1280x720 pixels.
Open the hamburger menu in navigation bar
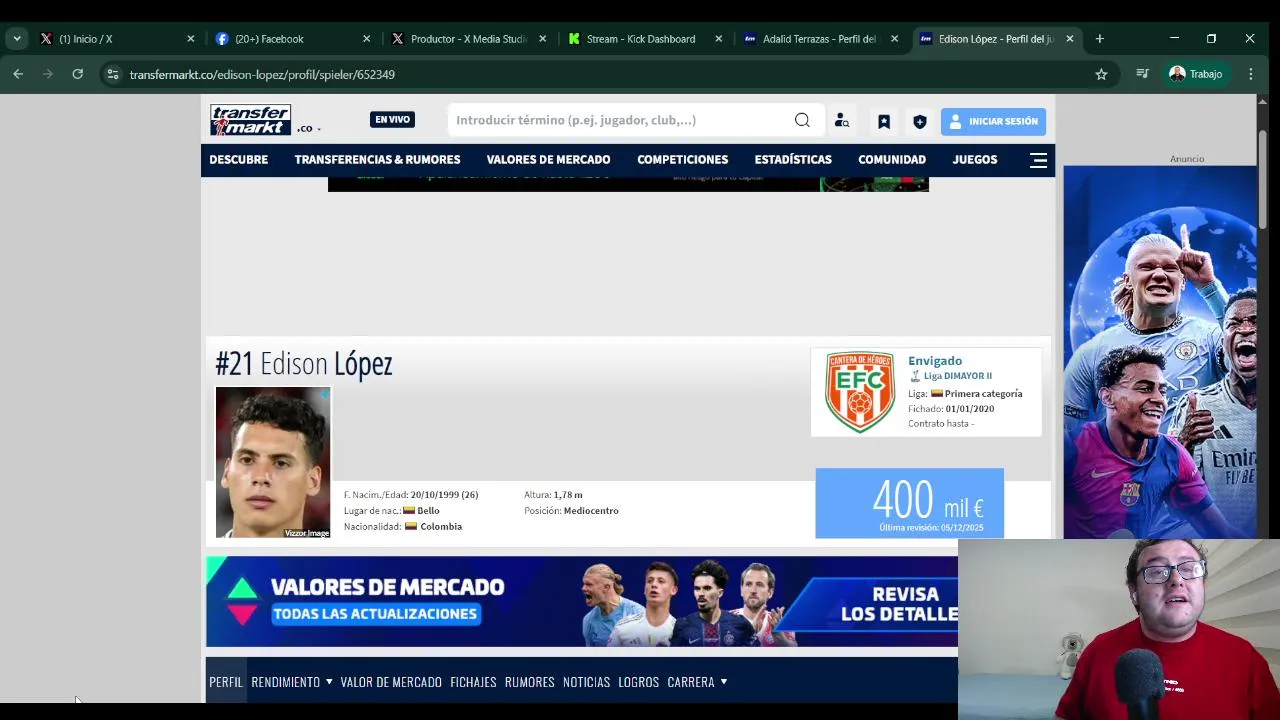tap(1038, 160)
